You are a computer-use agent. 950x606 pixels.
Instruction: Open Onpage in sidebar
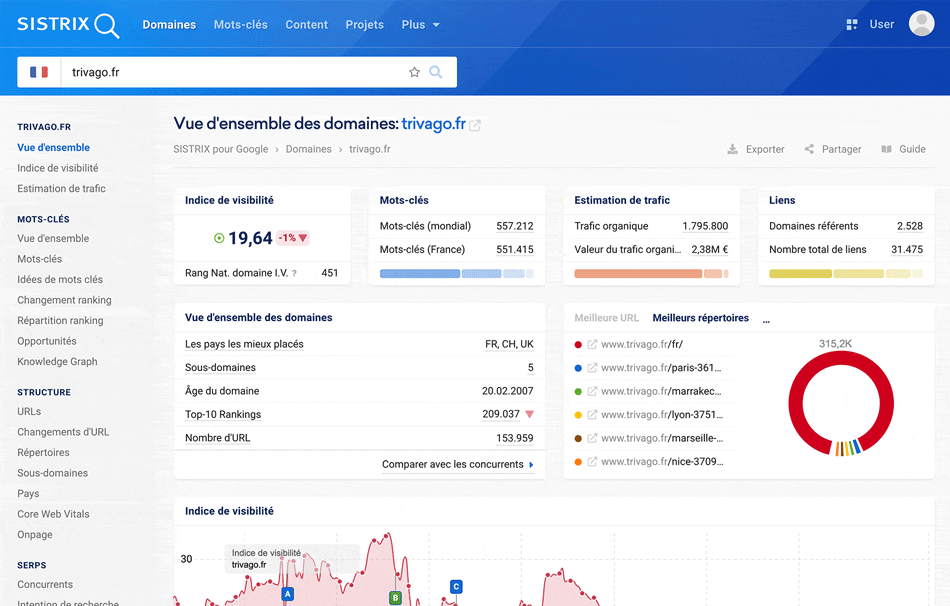[x=35, y=535]
